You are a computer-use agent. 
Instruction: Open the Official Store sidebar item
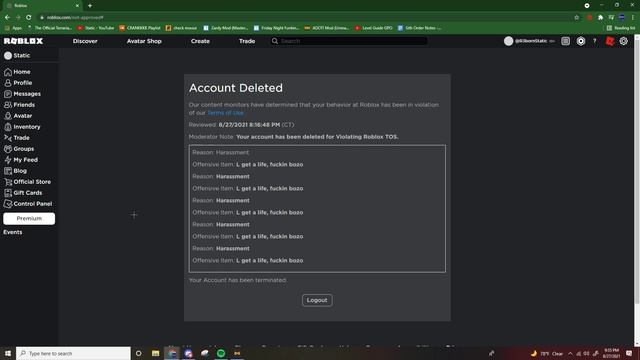(x=27, y=182)
